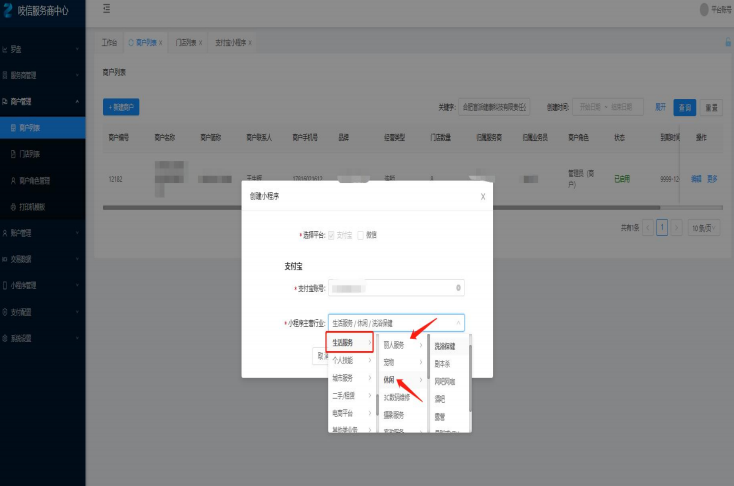Click the icon in 支付宝账号 input field

(458, 288)
